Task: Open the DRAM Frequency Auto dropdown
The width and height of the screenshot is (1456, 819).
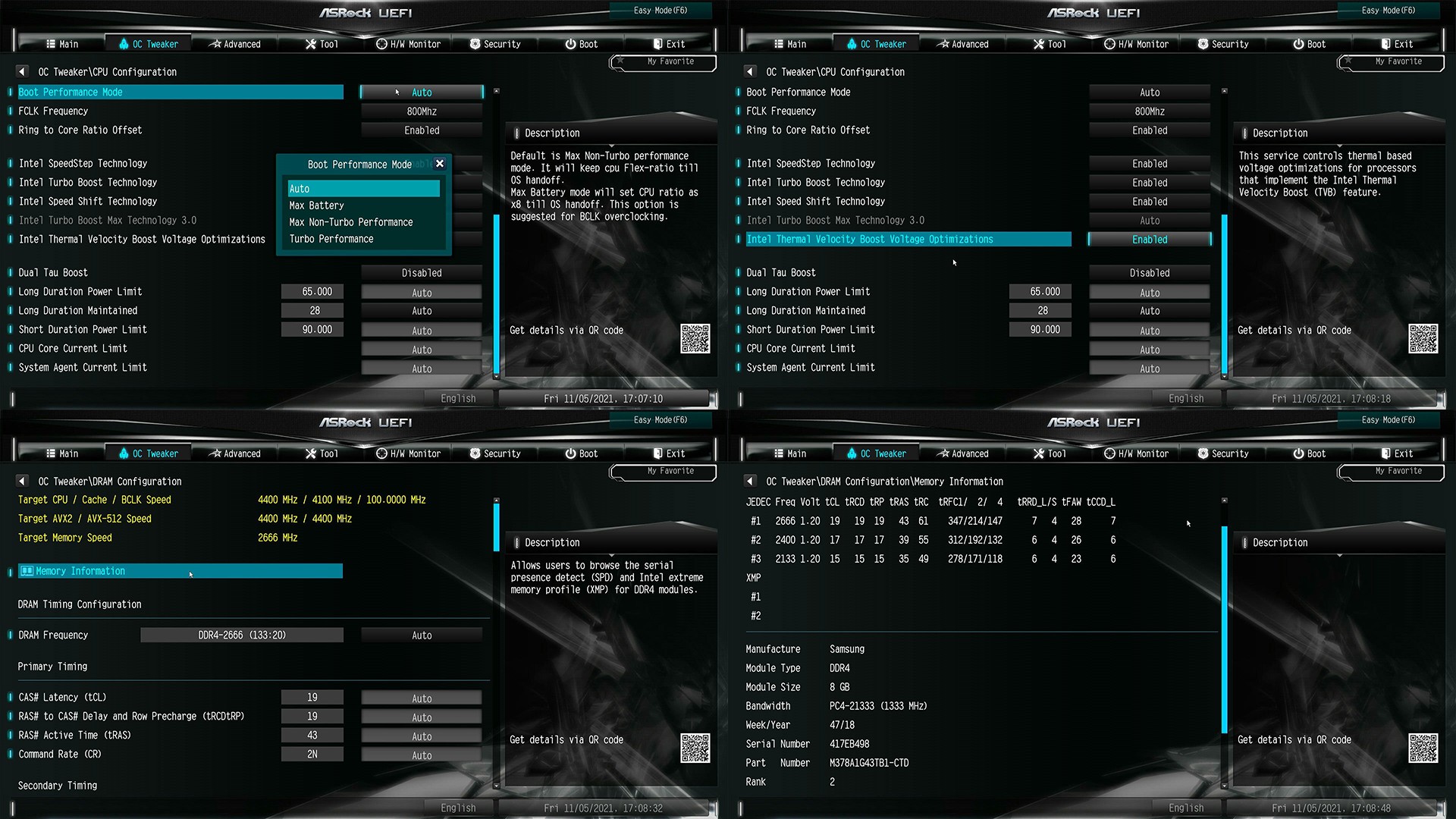Action: (422, 635)
